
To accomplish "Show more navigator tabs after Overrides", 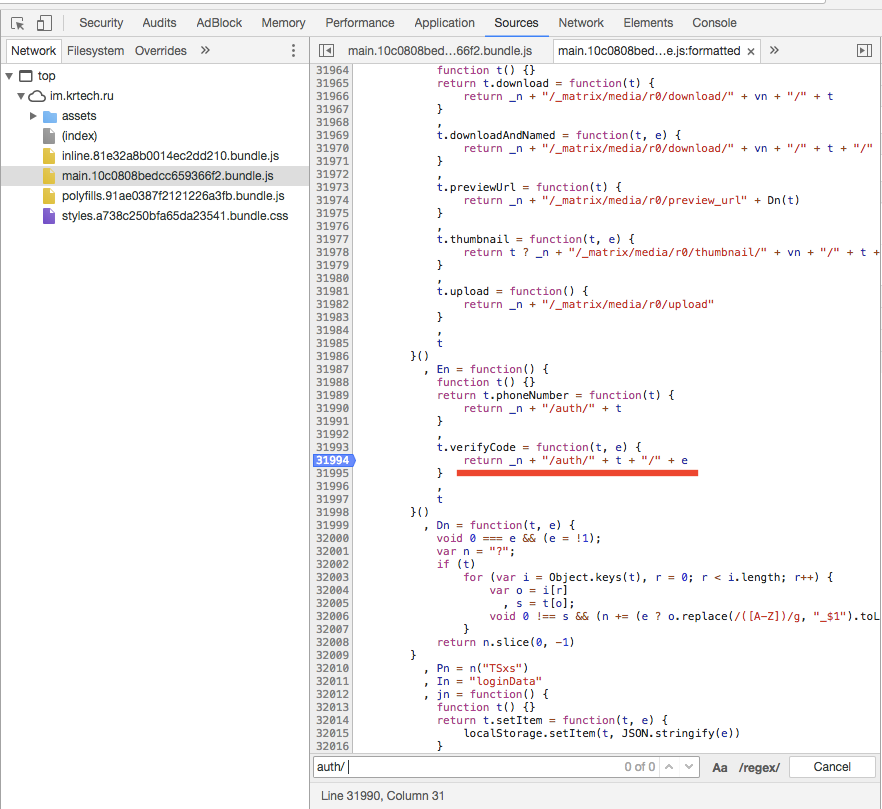I will [x=205, y=51].
